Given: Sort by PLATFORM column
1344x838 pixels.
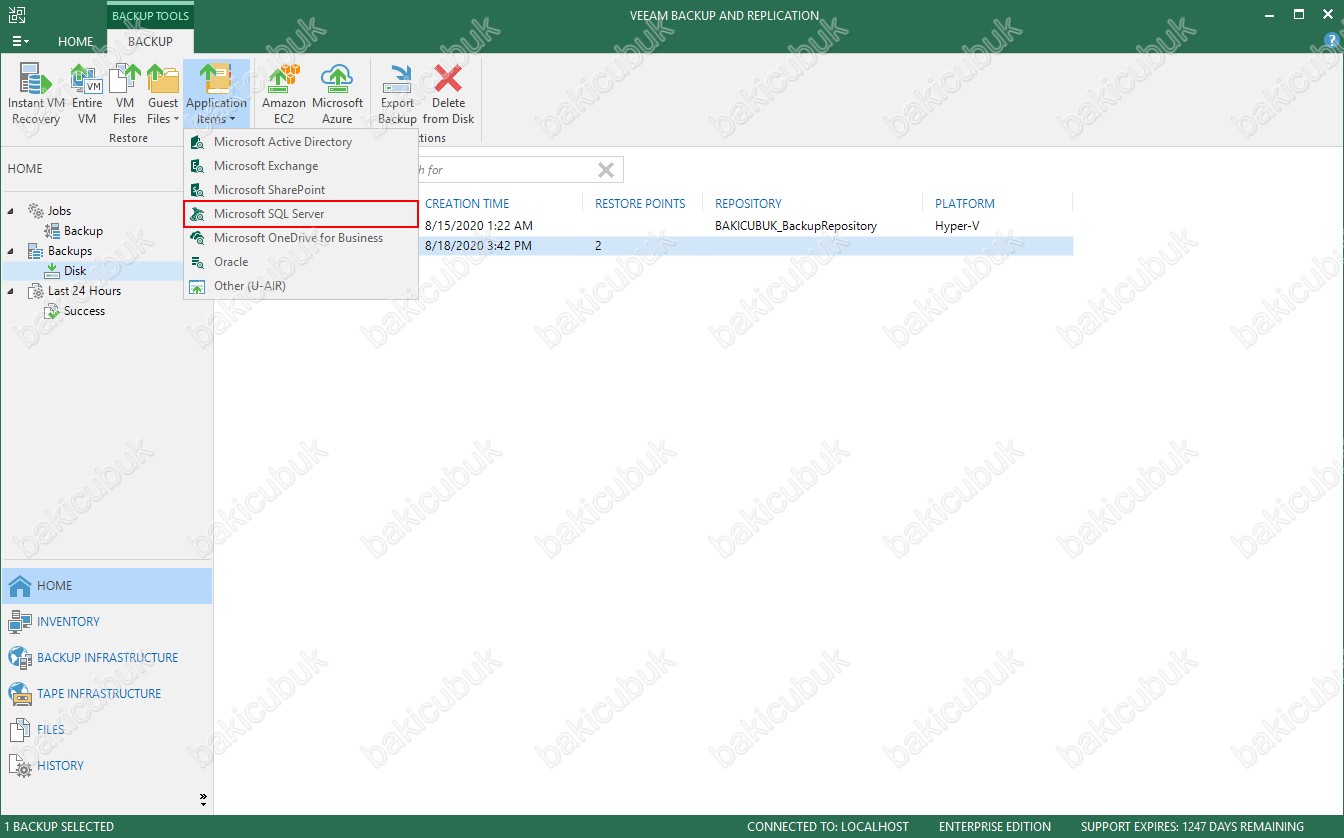Looking at the screenshot, I should click(965, 203).
